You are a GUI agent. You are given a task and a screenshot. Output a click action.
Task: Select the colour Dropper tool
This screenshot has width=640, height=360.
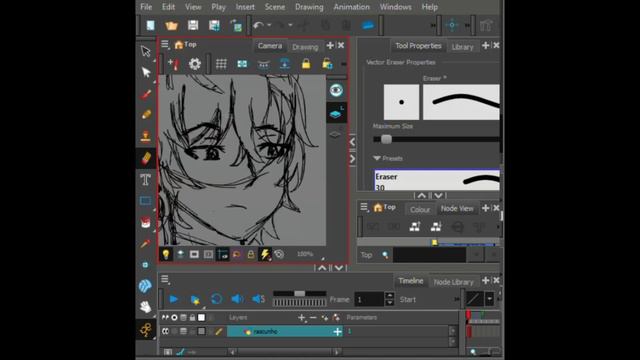click(146, 244)
